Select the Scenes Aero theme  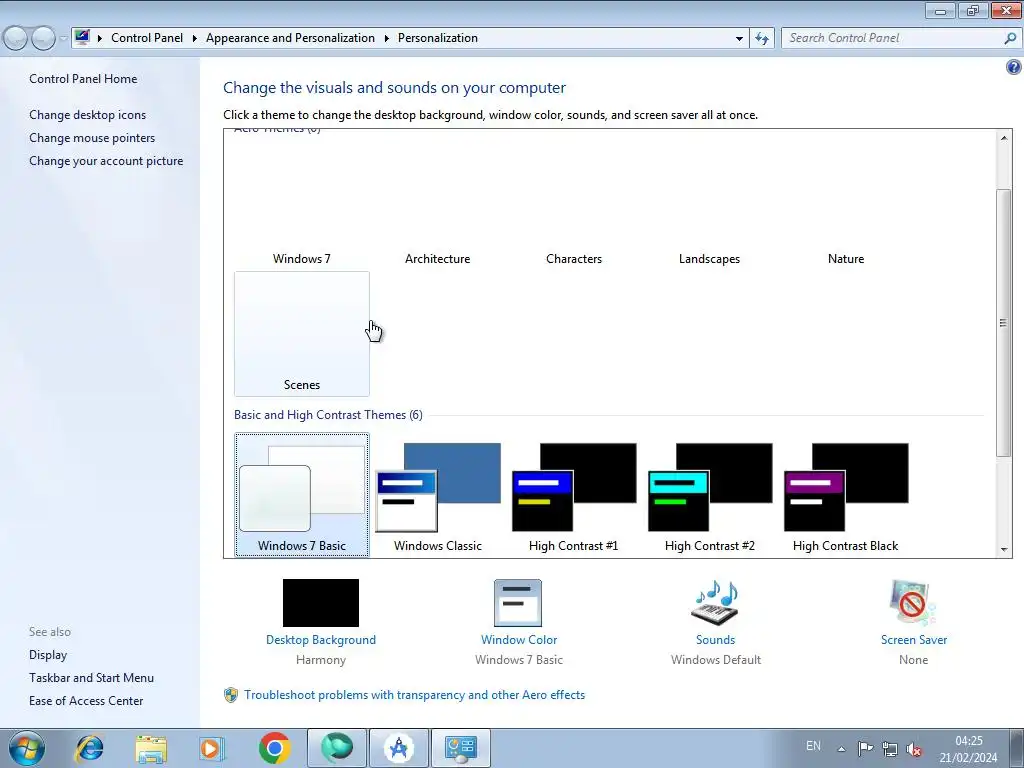coord(302,334)
